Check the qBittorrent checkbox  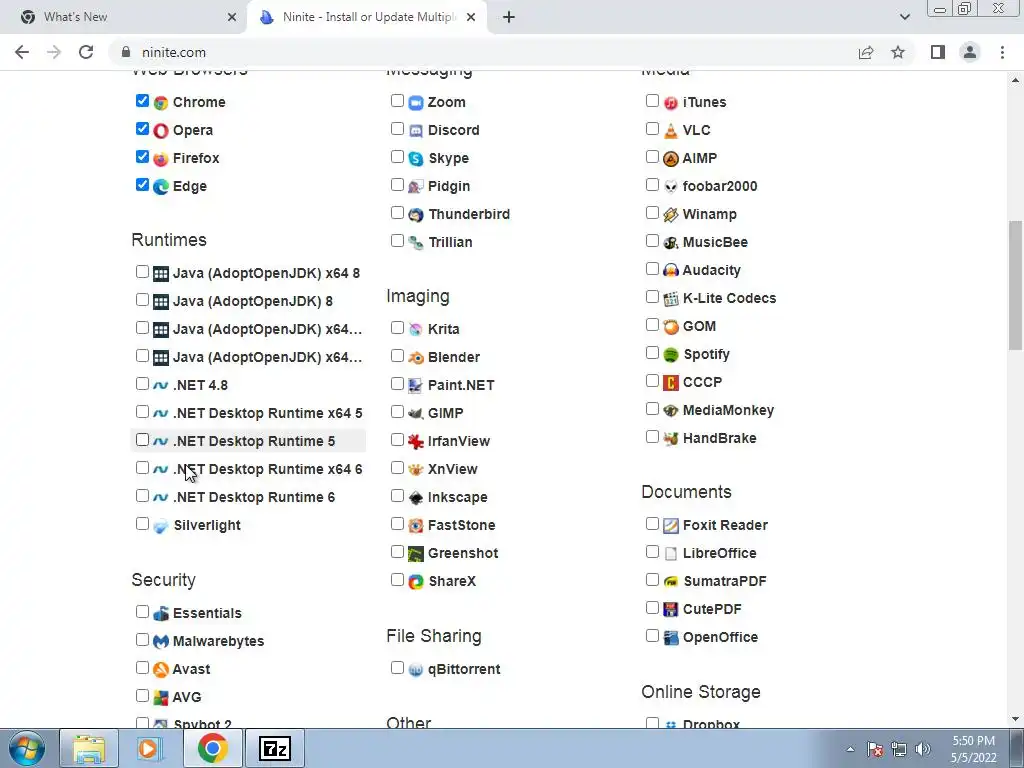(x=397, y=667)
